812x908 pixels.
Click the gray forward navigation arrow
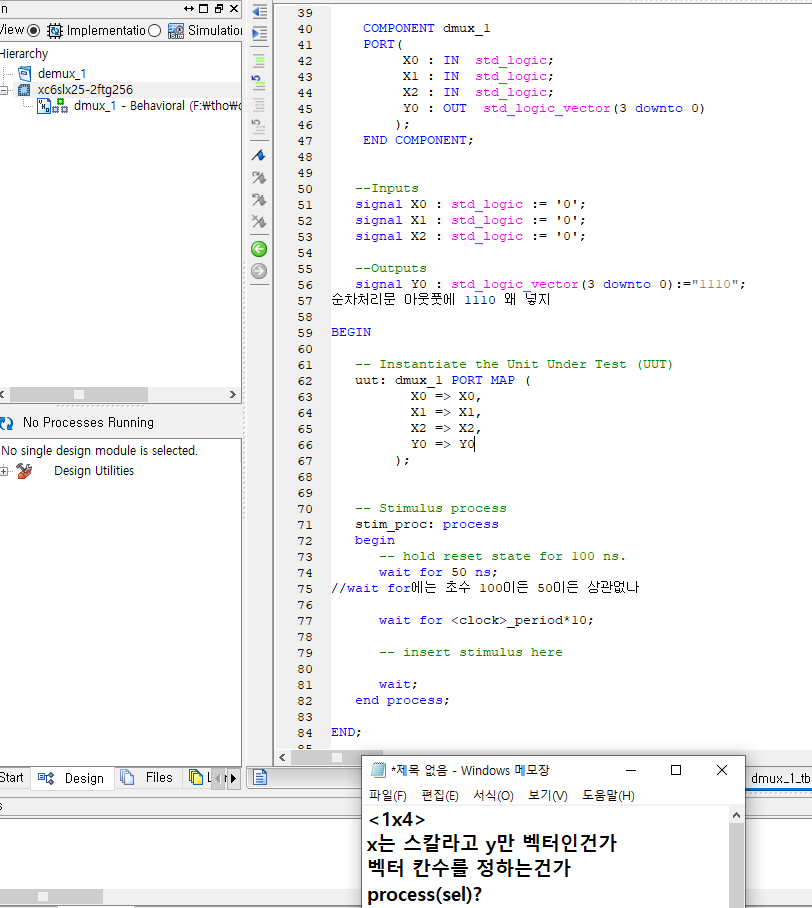click(259, 271)
